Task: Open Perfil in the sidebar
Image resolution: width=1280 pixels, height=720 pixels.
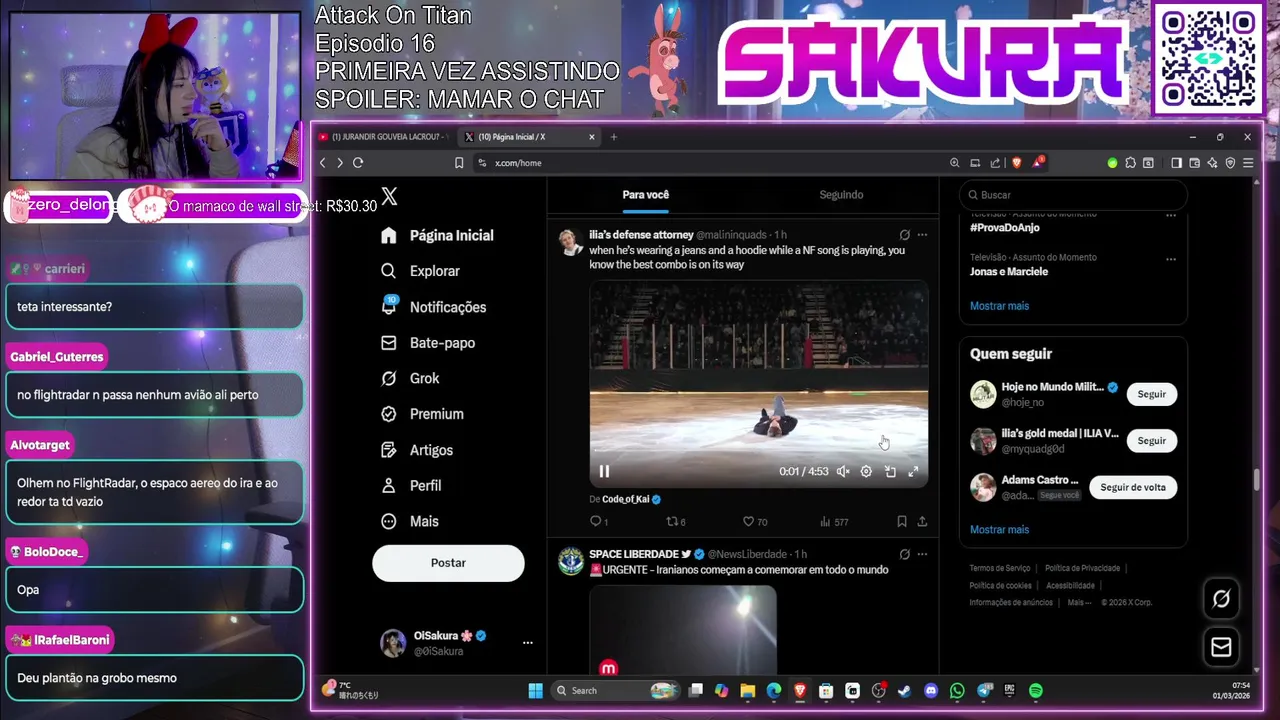Action: [x=411, y=485]
